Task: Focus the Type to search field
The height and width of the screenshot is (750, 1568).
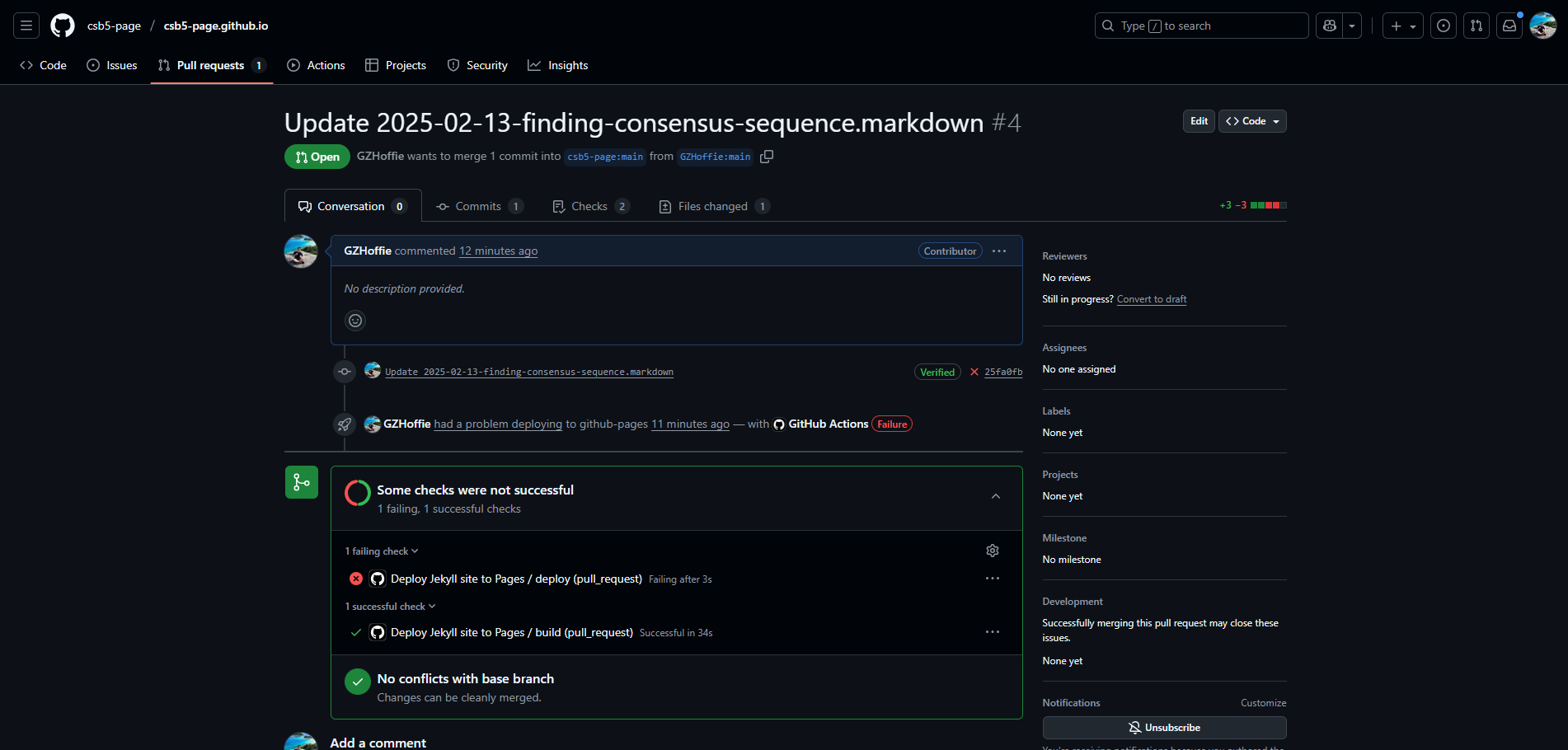Action: [x=1200, y=26]
